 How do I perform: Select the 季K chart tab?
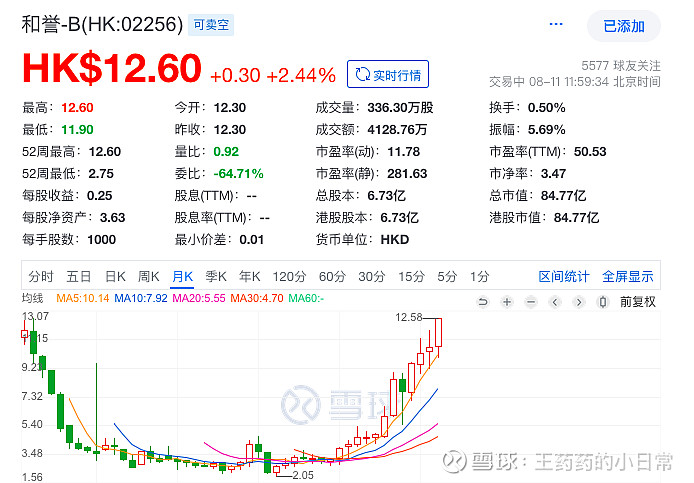(x=216, y=277)
